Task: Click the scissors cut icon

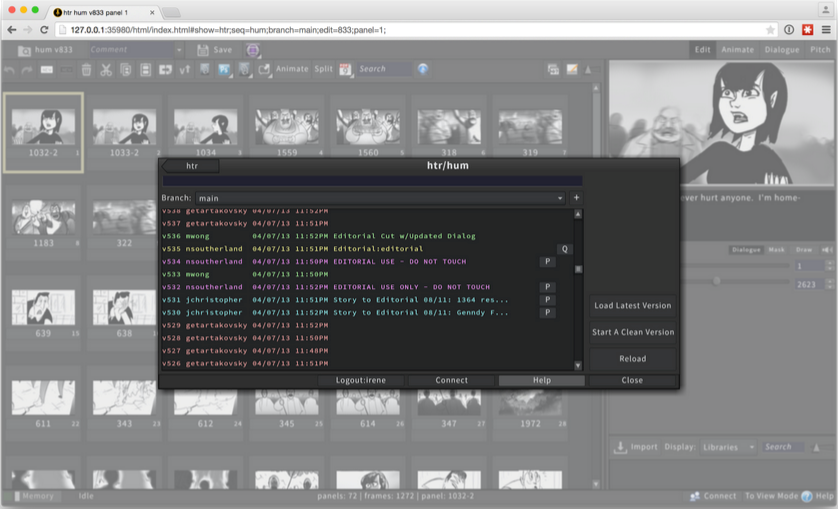Action: 106,69
